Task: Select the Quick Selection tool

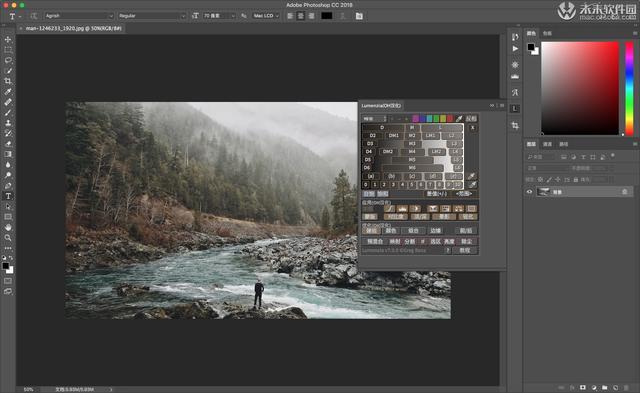Action: coord(8,71)
